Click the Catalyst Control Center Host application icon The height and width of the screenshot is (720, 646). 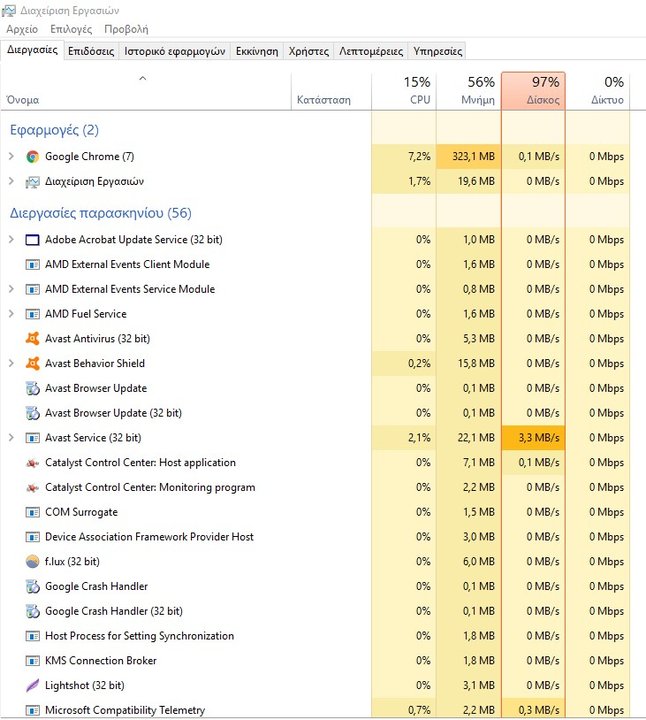tap(32, 463)
